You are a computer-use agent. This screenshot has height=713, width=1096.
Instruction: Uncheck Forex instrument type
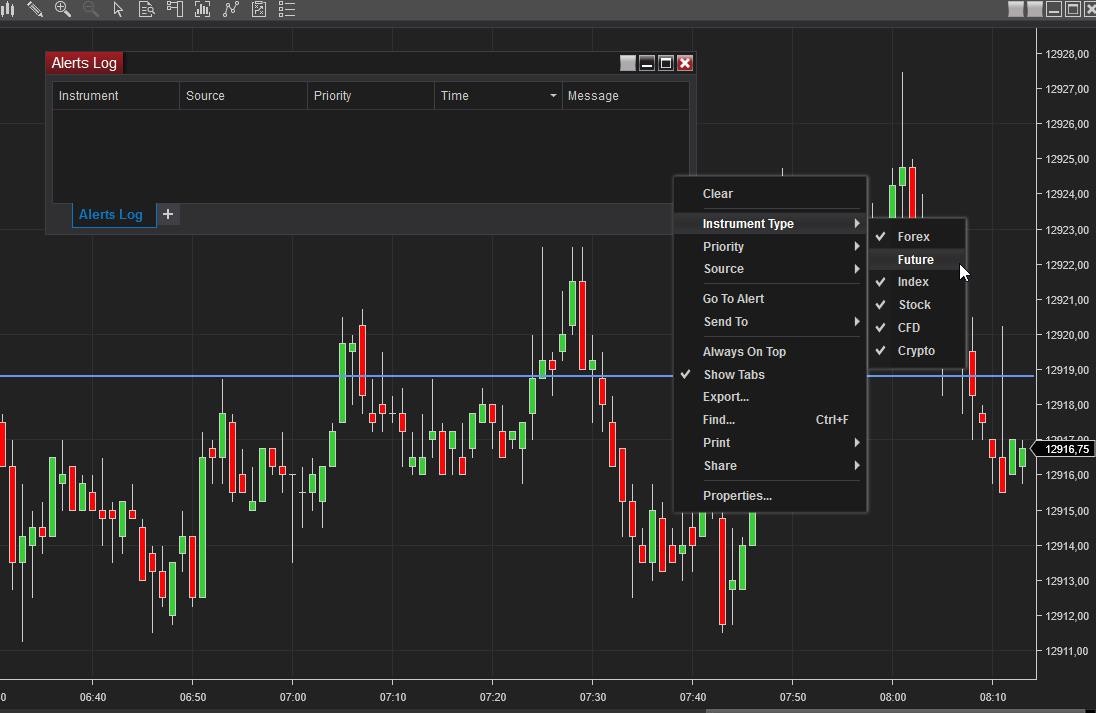pyautogui.click(x=917, y=237)
